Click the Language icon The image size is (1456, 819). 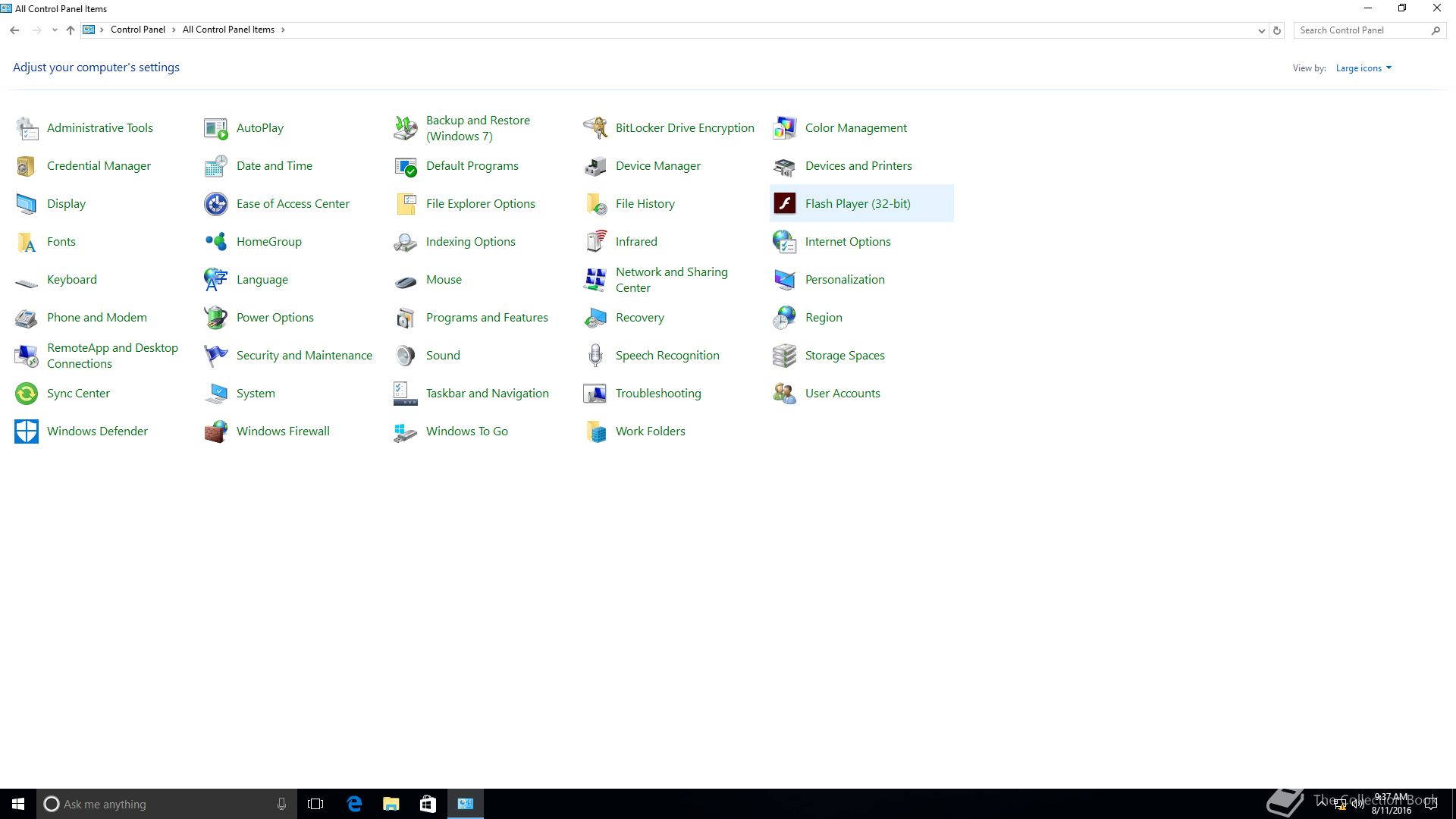point(216,280)
